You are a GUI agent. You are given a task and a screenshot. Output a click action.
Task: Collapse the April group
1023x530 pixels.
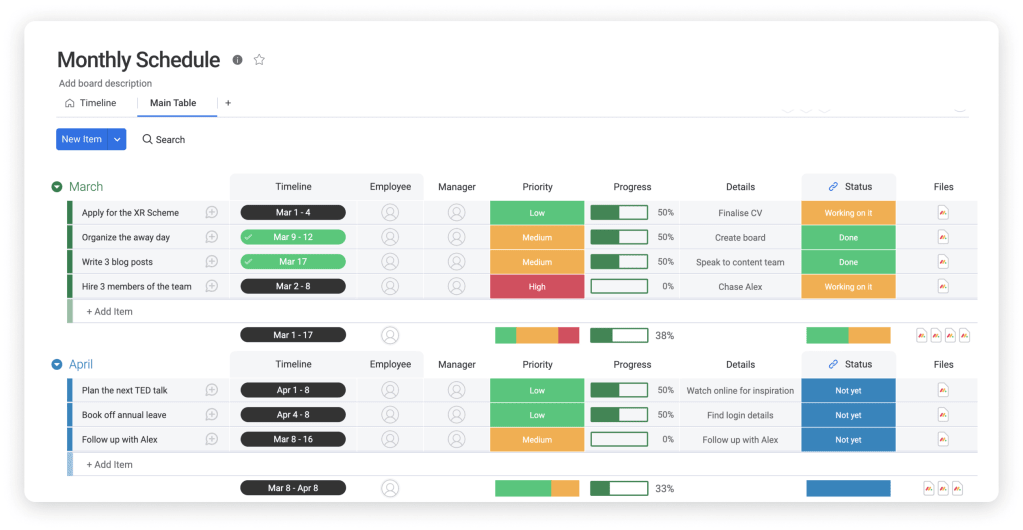57,365
